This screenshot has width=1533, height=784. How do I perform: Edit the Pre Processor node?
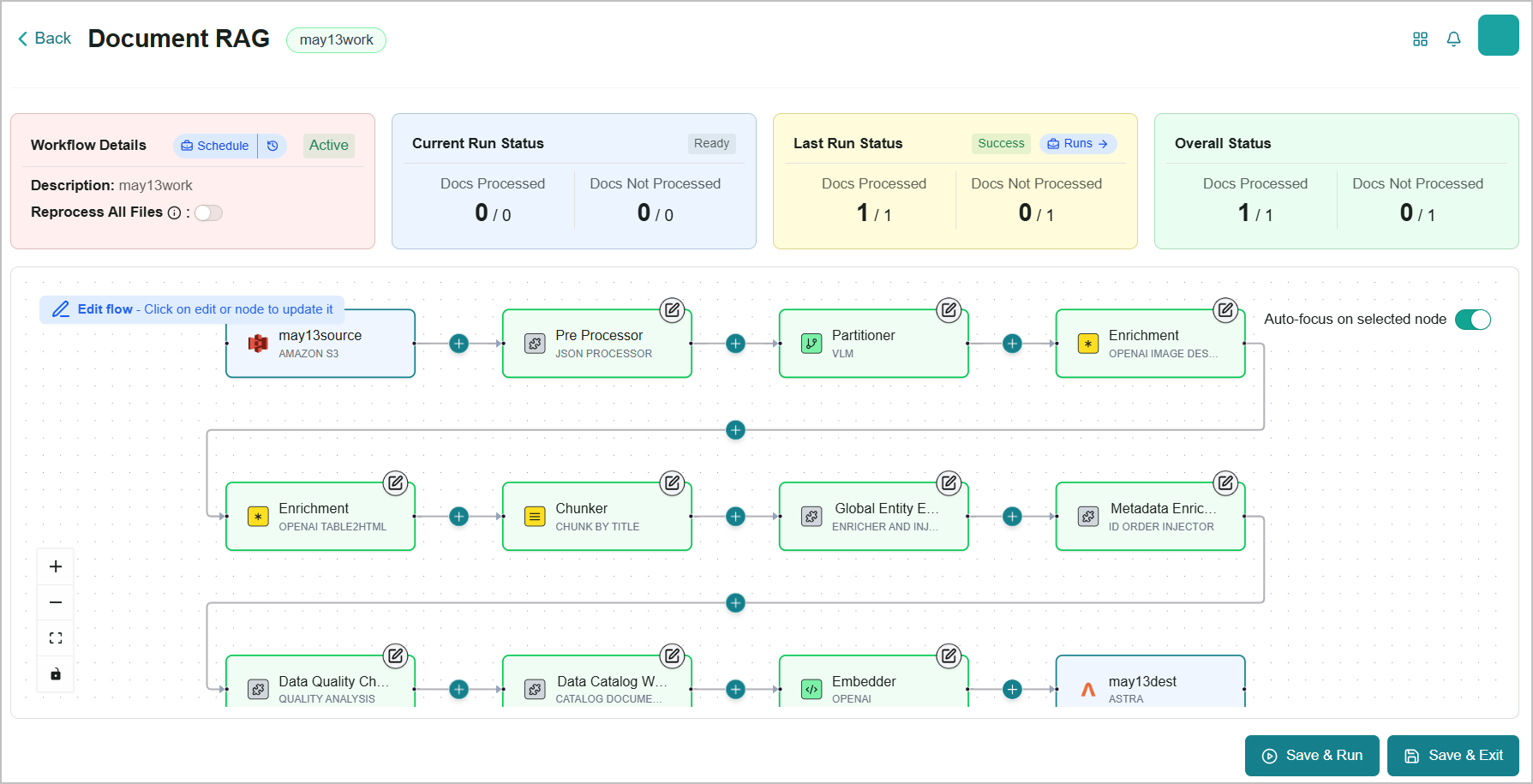pyautogui.click(x=673, y=310)
